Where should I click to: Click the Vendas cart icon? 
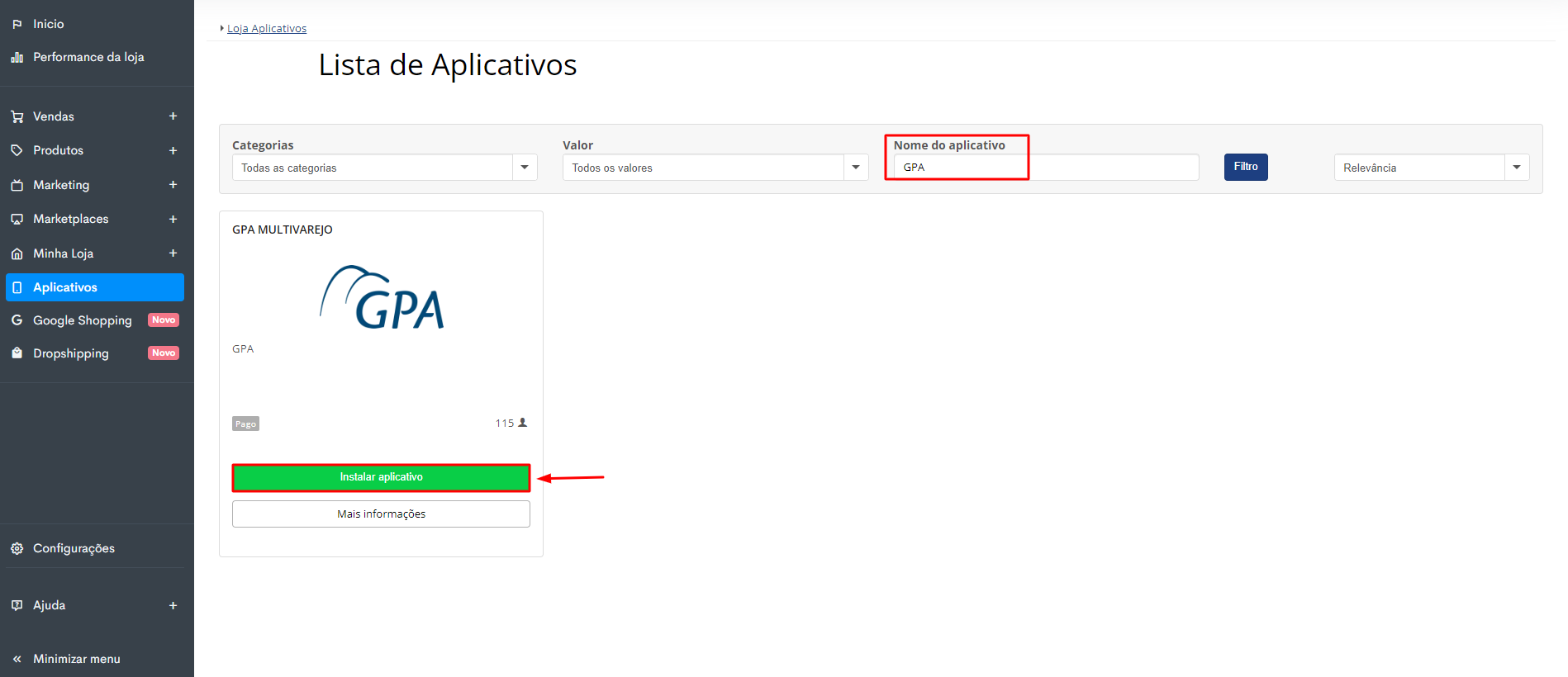pos(17,116)
